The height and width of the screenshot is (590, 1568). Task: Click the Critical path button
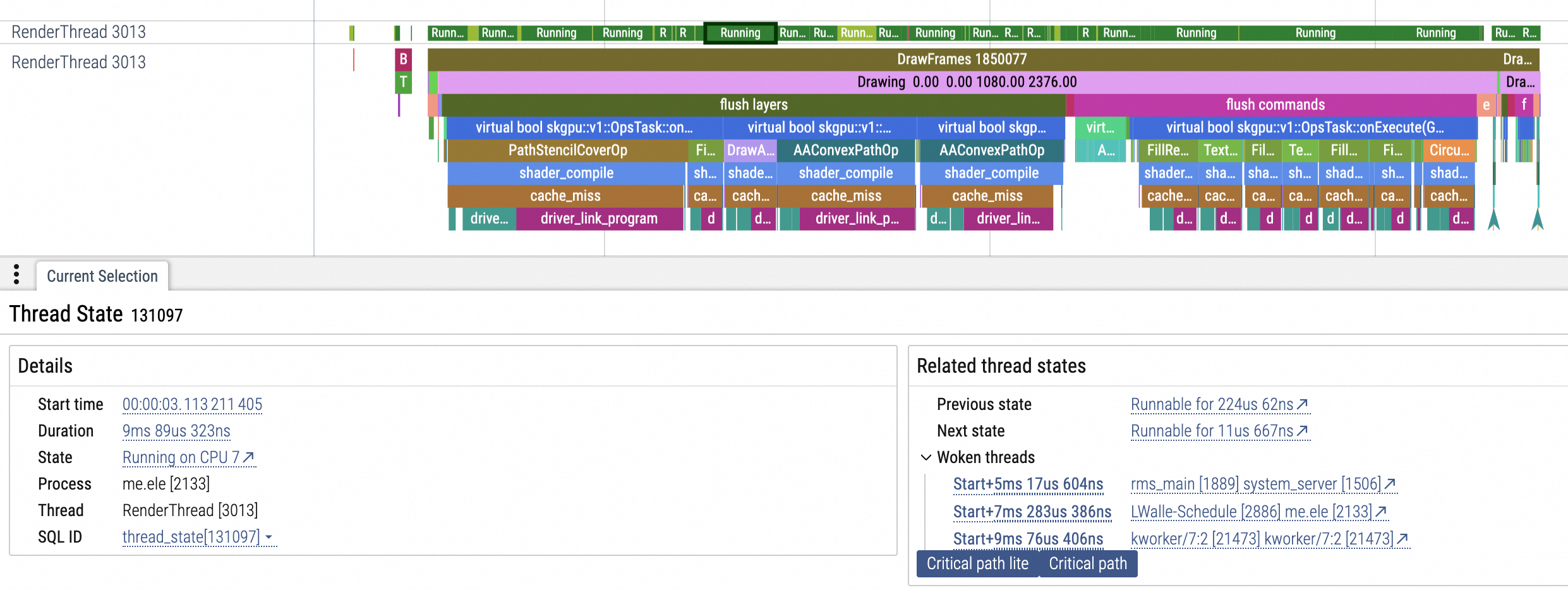[x=1087, y=563]
